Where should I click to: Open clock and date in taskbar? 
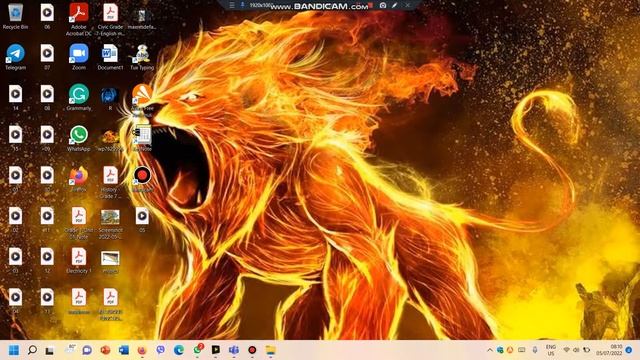pos(609,350)
